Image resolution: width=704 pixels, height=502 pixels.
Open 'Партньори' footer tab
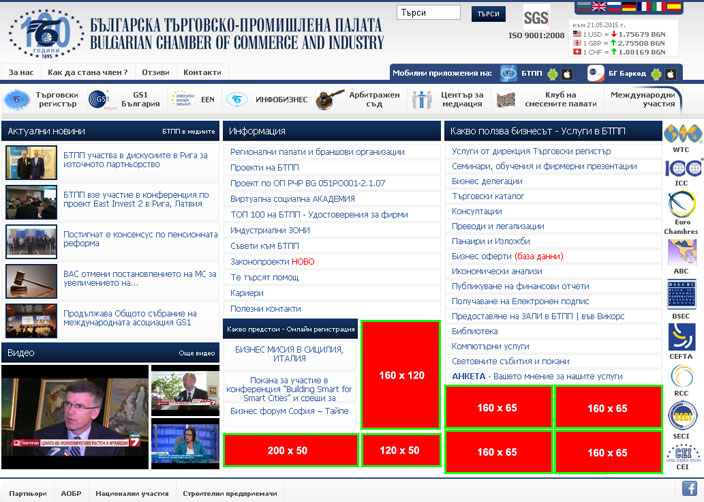28,493
